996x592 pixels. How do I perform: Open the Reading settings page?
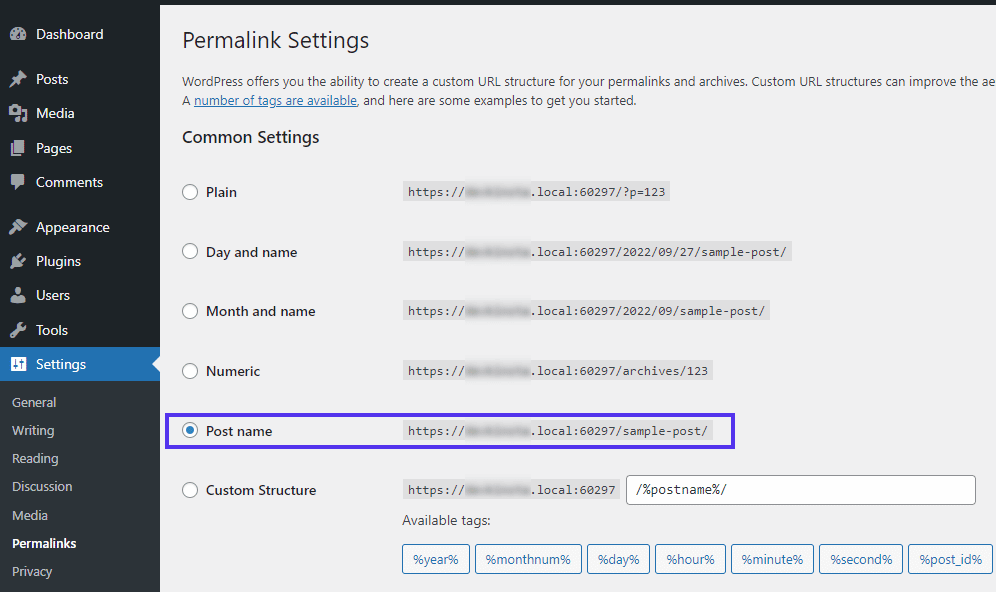(35, 458)
